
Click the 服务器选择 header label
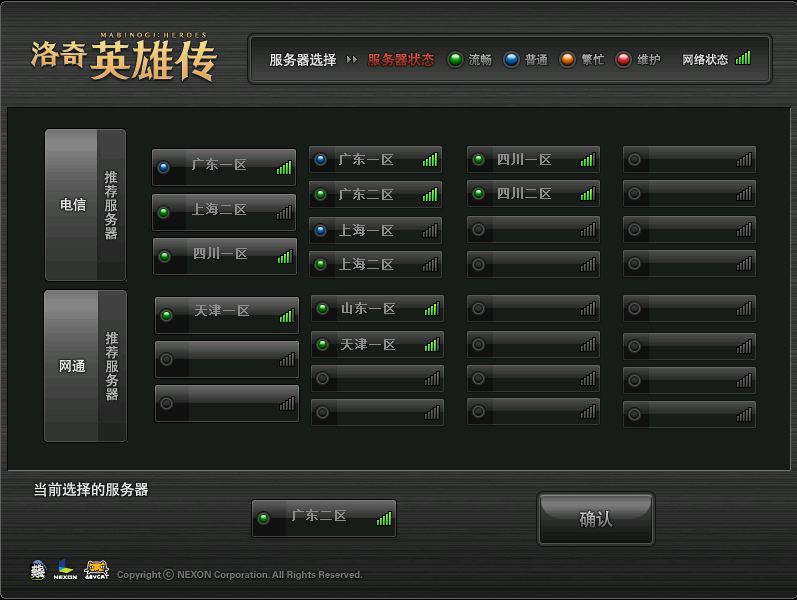[302, 60]
